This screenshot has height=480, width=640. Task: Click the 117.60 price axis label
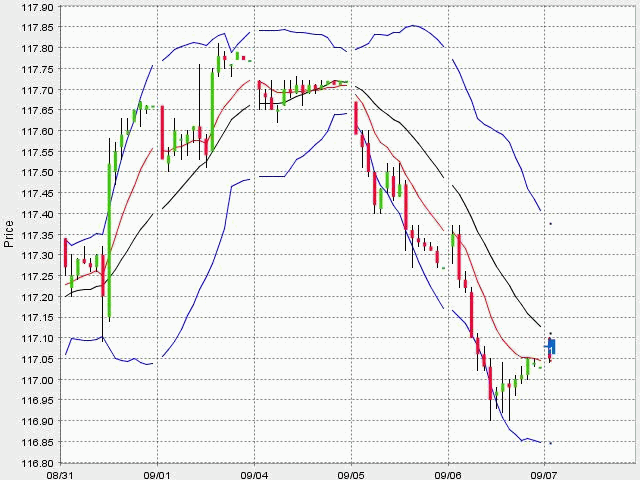click(x=37, y=131)
